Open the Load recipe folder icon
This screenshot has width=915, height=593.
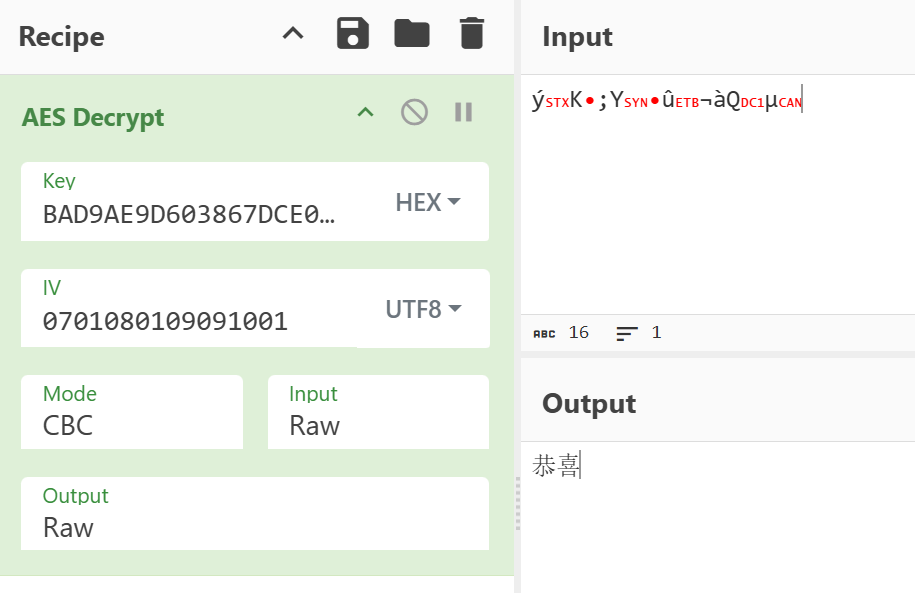point(411,35)
